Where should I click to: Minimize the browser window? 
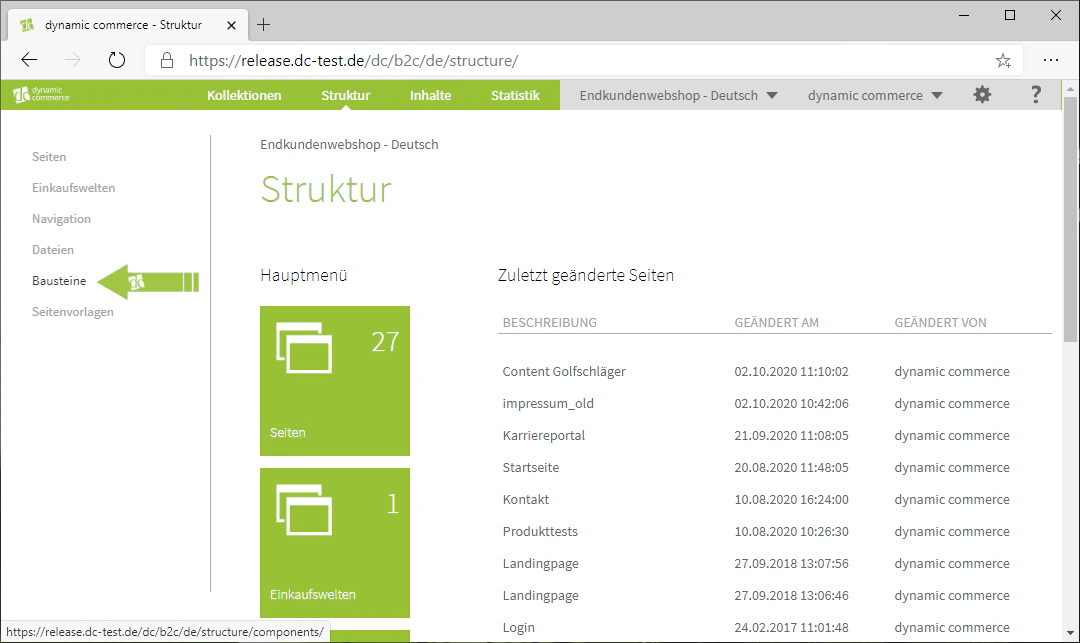(964, 15)
